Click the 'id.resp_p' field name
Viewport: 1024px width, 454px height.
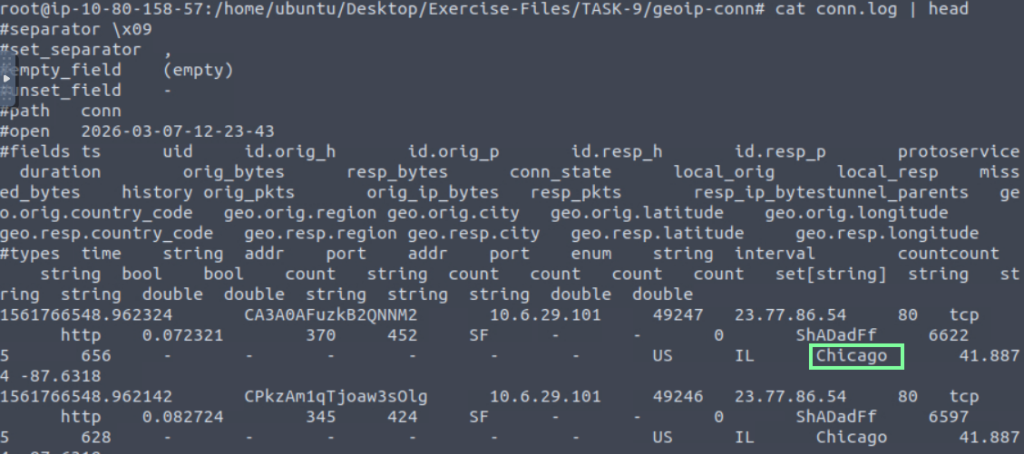(780, 151)
